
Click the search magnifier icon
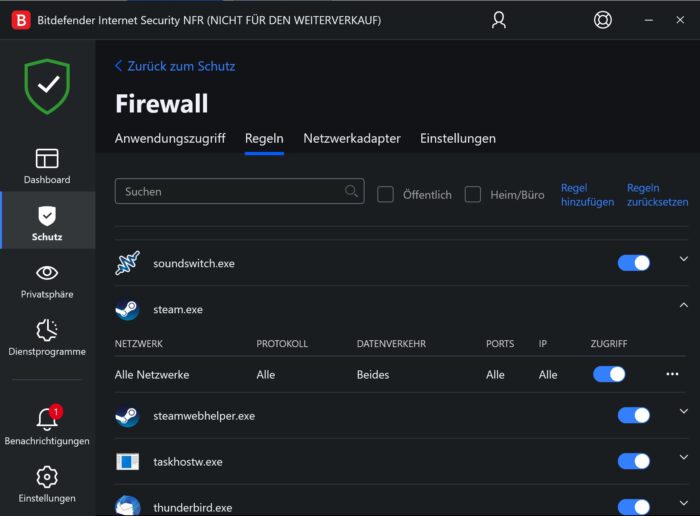tap(351, 191)
